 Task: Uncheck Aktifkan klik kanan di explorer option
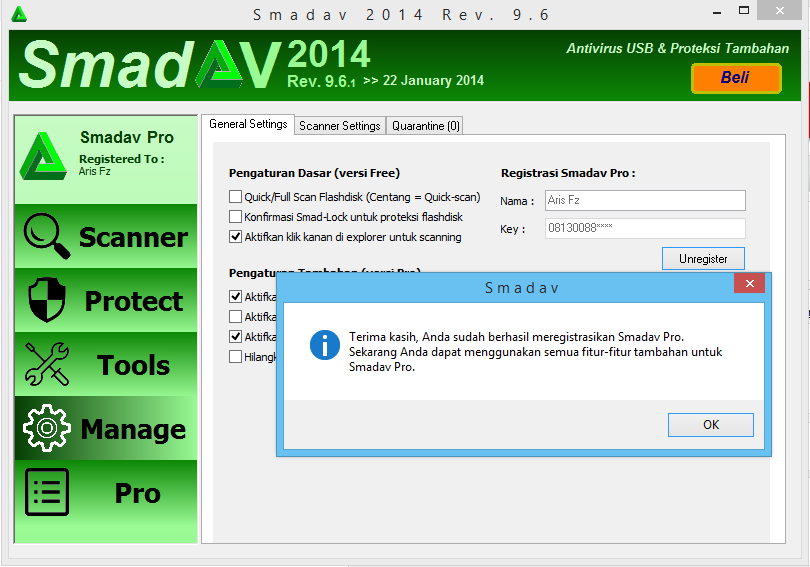[x=236, y=237]
